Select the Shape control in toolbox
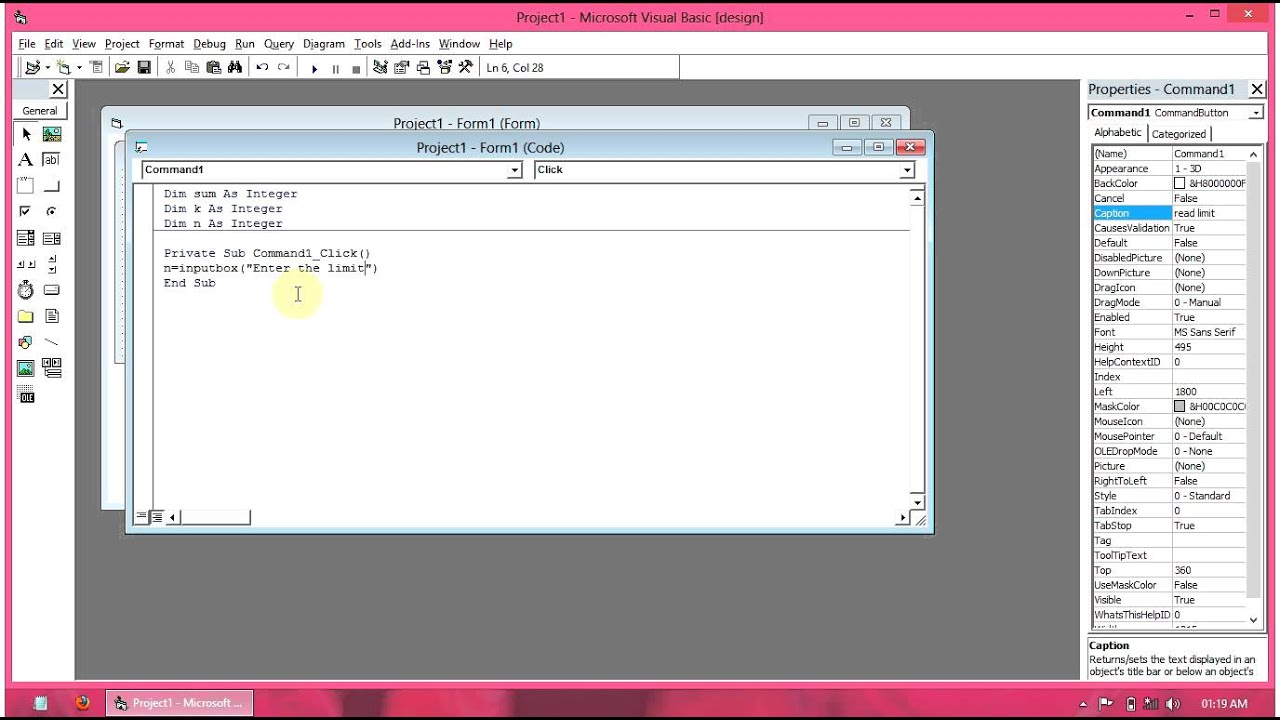 click(26, 342)
